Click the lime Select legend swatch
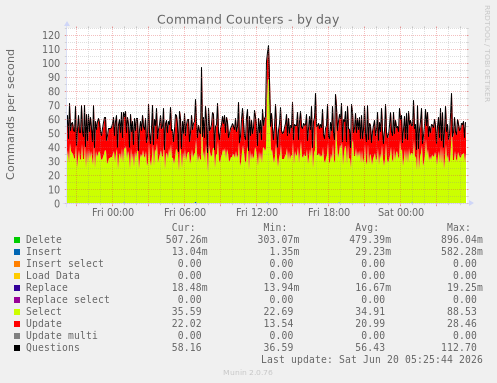The height and width of the screenshot is (383, 497). point(17,312)
